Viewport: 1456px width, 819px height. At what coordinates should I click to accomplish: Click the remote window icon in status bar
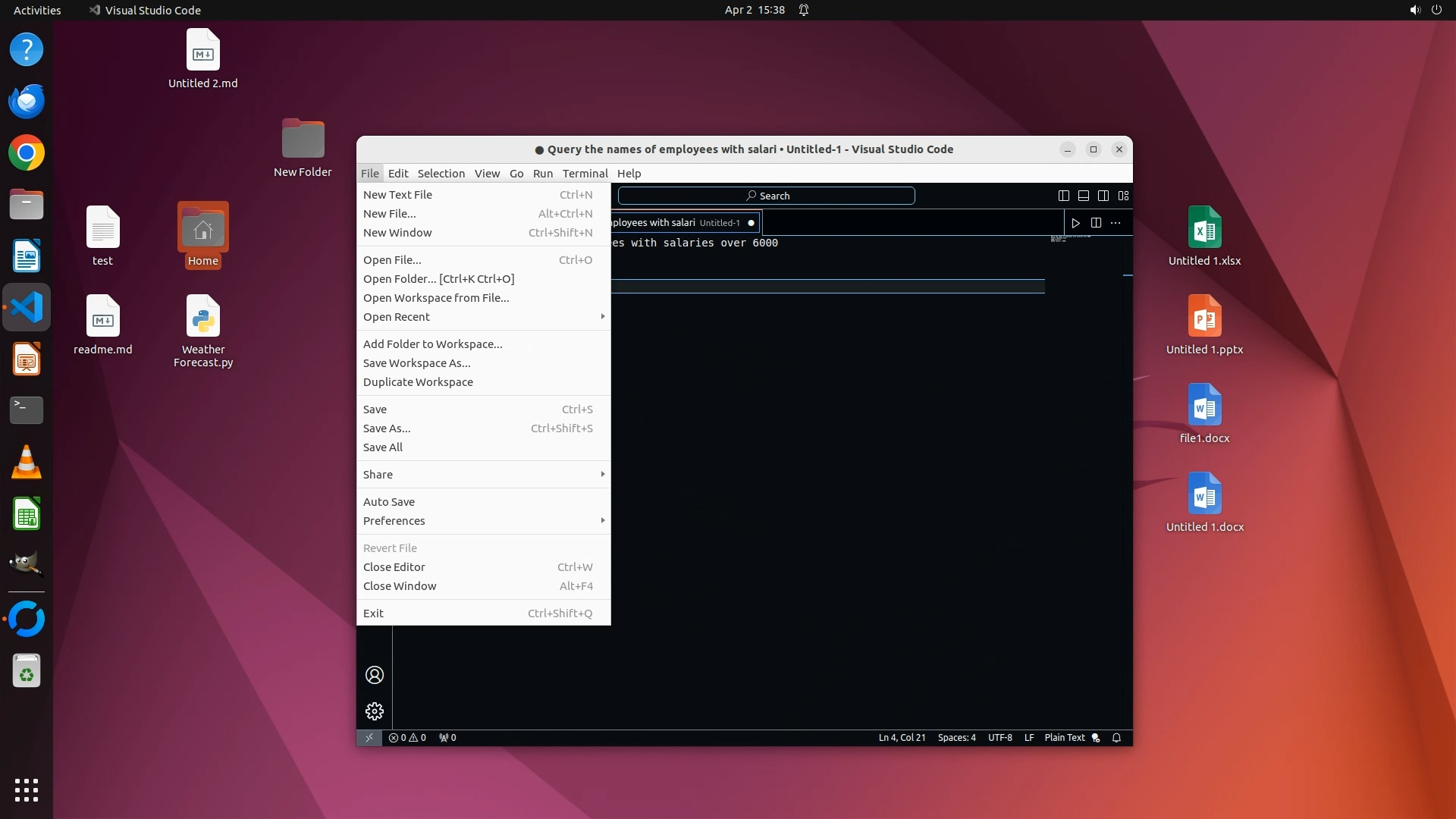369,738
